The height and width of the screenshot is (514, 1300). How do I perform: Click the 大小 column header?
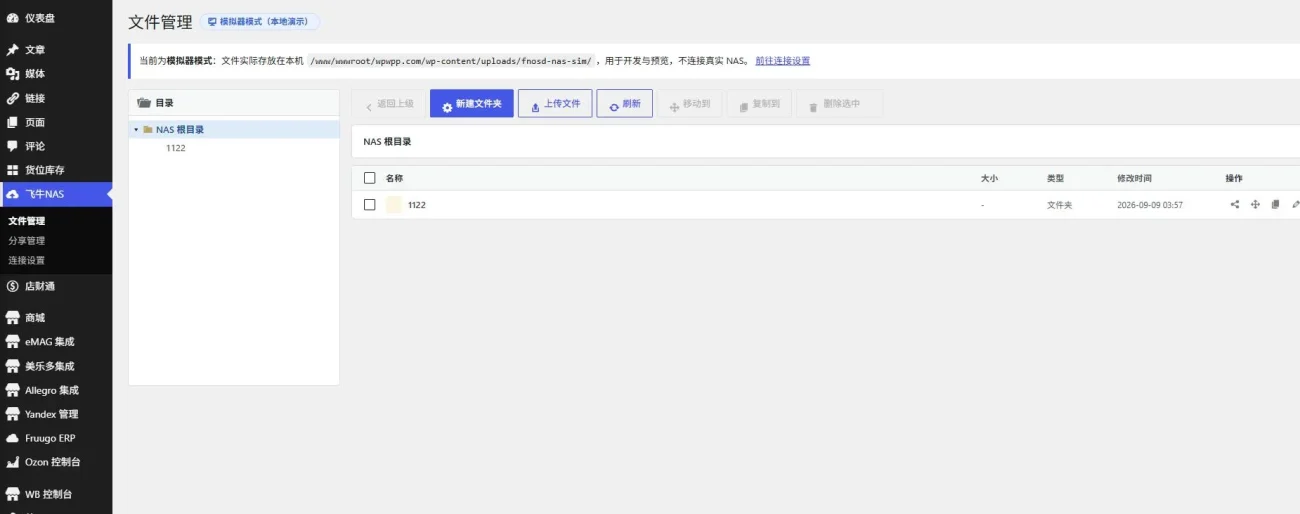(990, 178)
